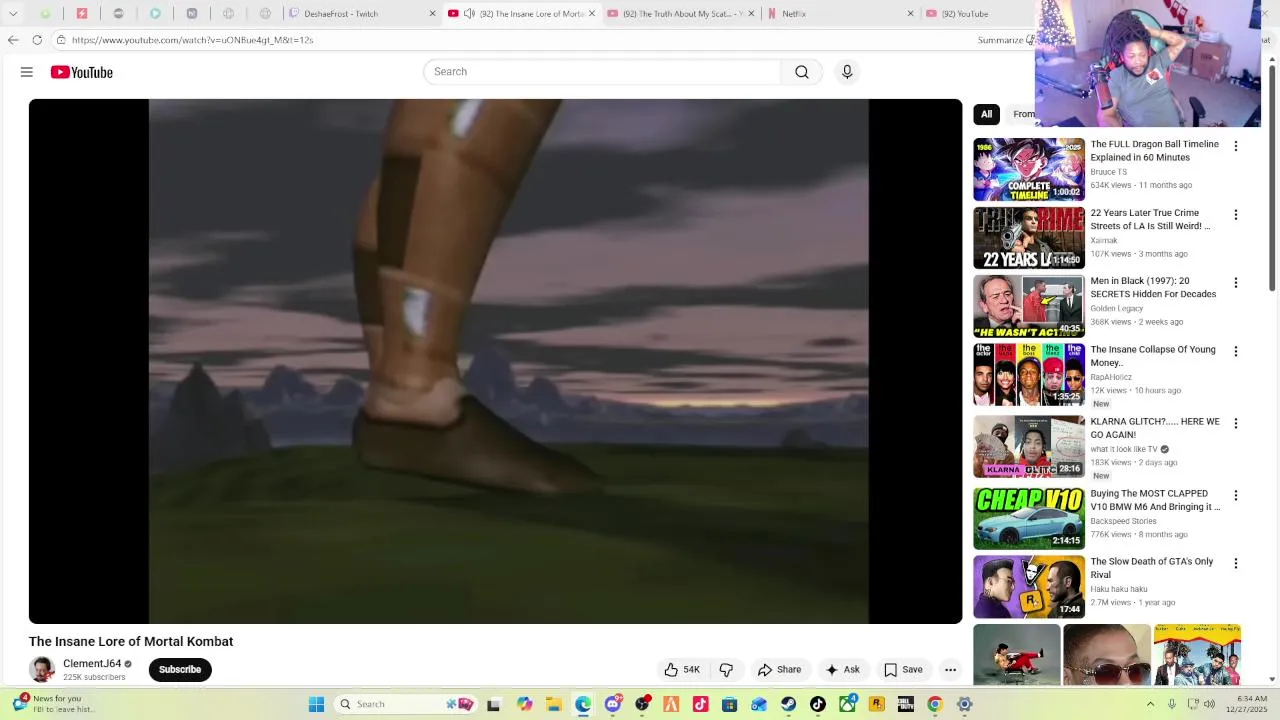This screenshot has width=1280, height=720.
Task: Open options for the Slow Death of GTA's Rival video
Action: pyautogui.click(x=1236, y=564)
